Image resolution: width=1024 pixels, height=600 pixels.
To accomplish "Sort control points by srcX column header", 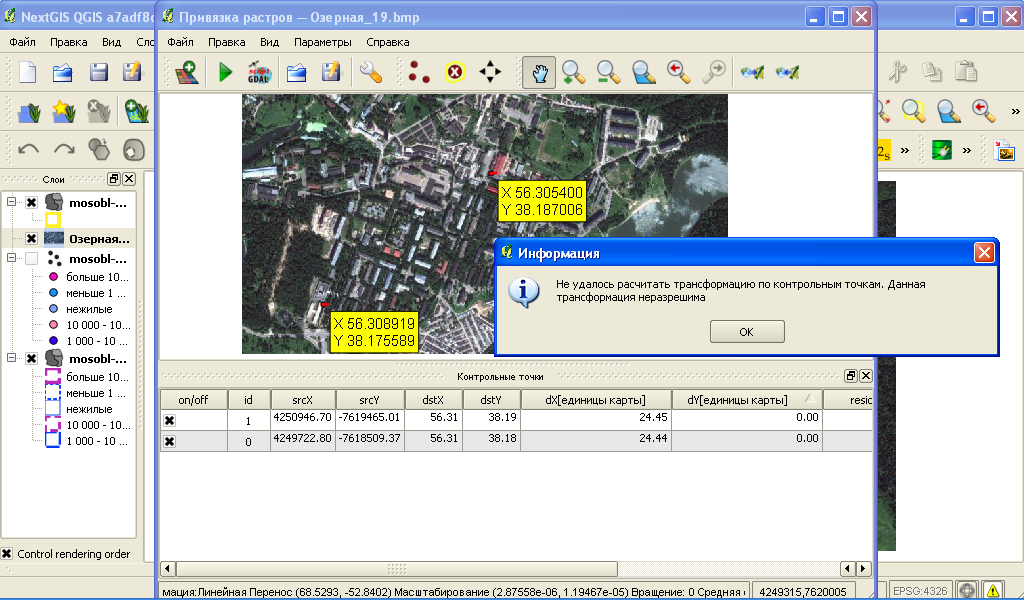I will pos(303,400).
